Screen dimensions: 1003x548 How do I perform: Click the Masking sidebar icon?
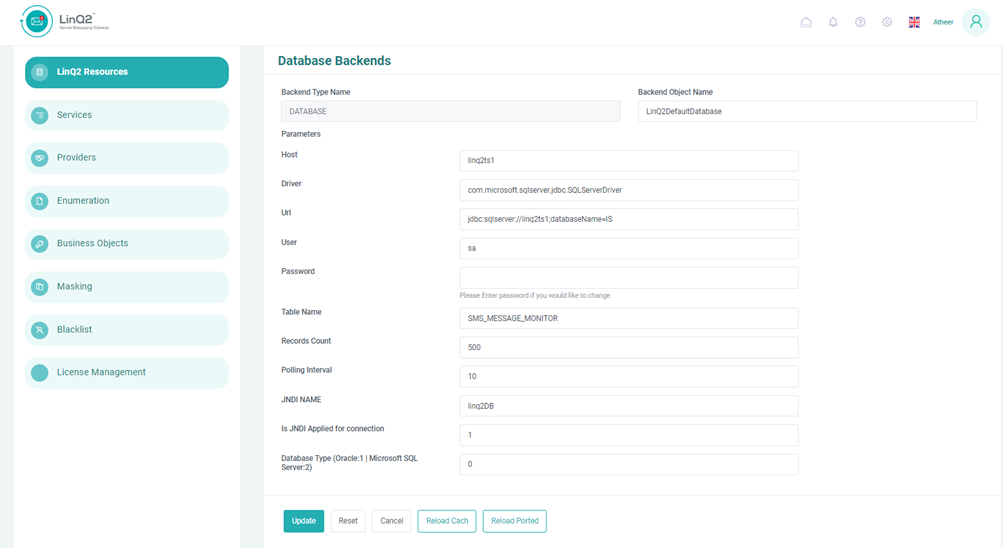40,286
